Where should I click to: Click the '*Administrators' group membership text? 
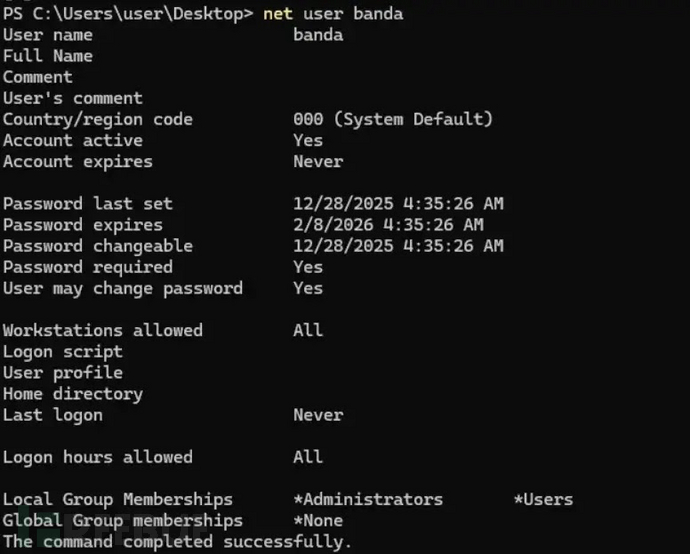tap(368, 499)
